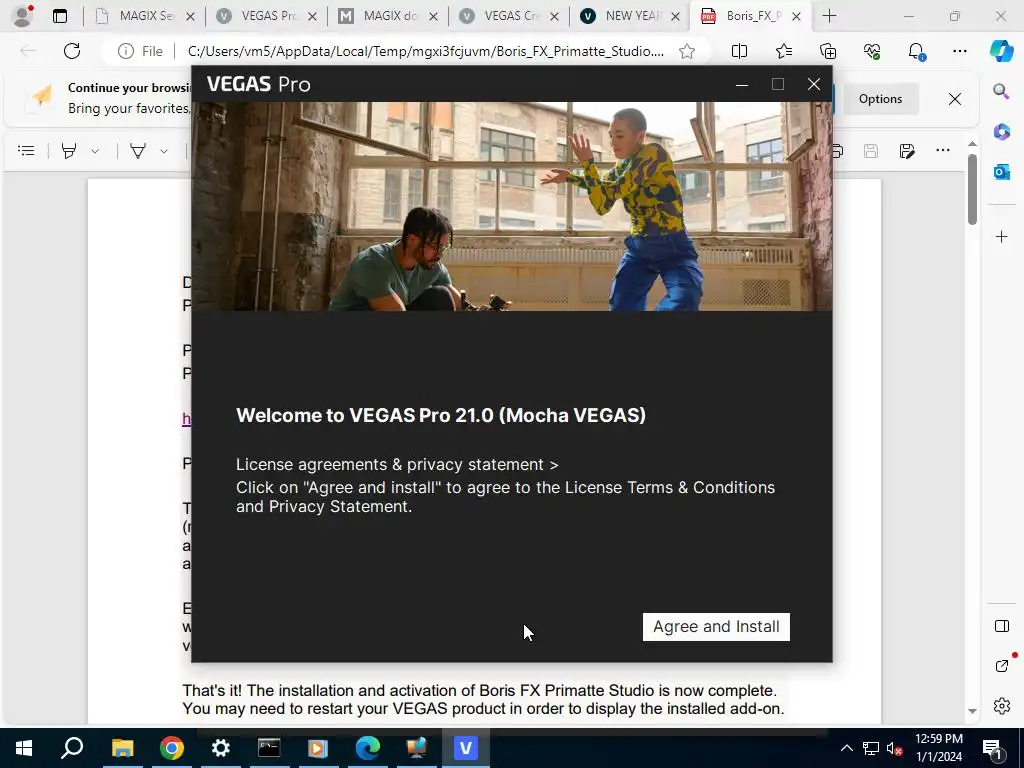Open Outlook sidebar icon

tap(1001, 172)
